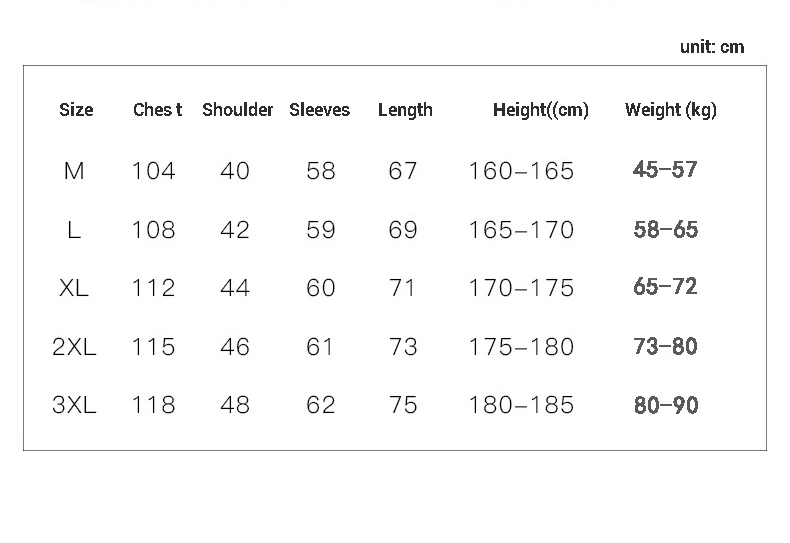Screen dimensions: 790x543
Task: Click the 2XL size row label
Action: click(x=74, y=347)
